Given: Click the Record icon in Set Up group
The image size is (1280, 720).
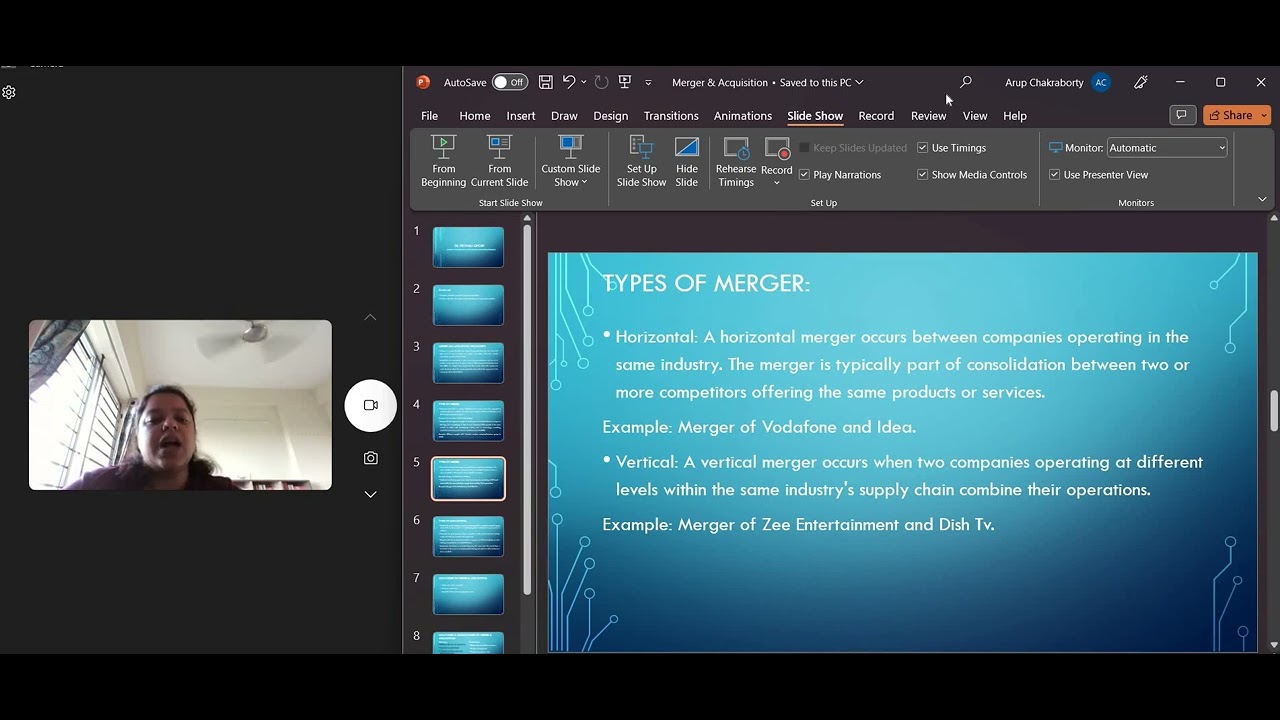Looking at the screenshot, I should coord(777,150).
